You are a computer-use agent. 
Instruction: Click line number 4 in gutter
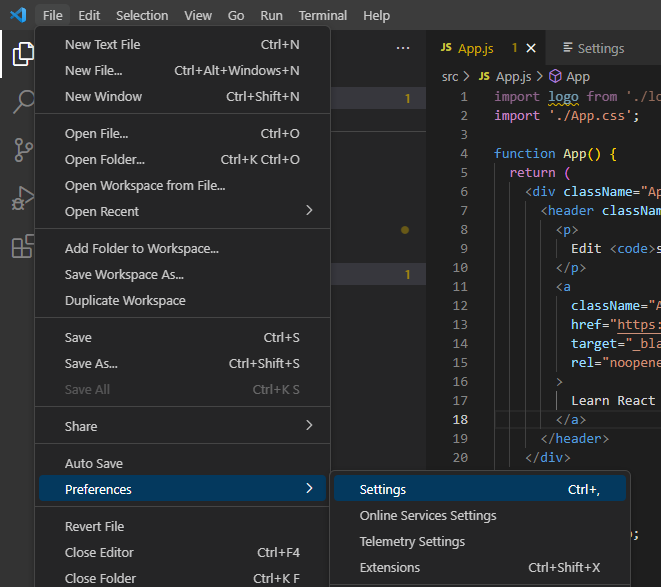point(464,153)
